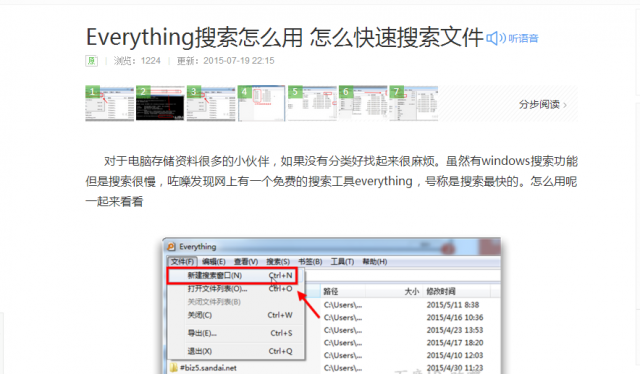640x374 pixels.
Task: Click the date 2015/4/10 12:03
Action: tap(455, 355)
